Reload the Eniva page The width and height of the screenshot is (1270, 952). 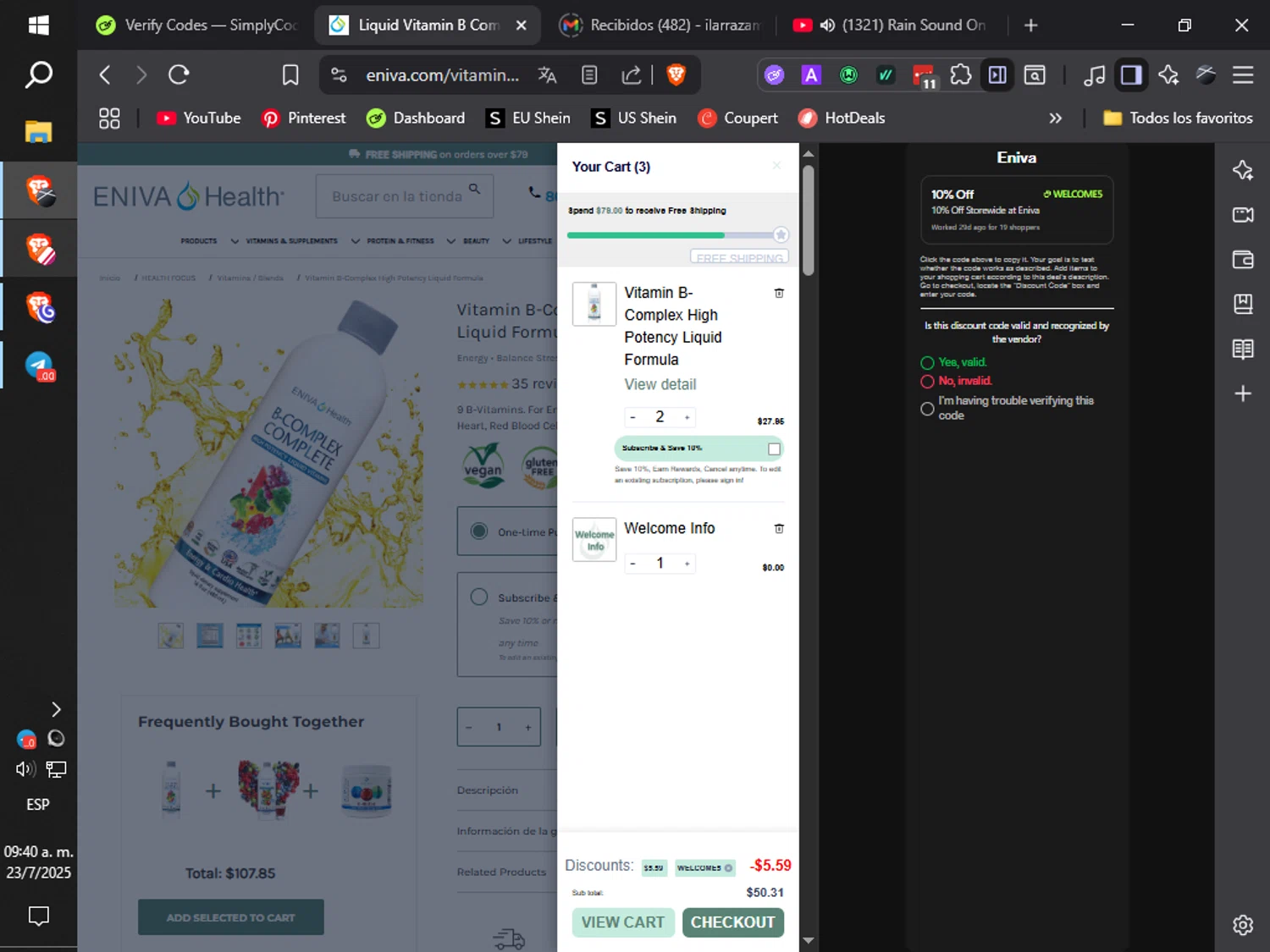click(179, 74)
